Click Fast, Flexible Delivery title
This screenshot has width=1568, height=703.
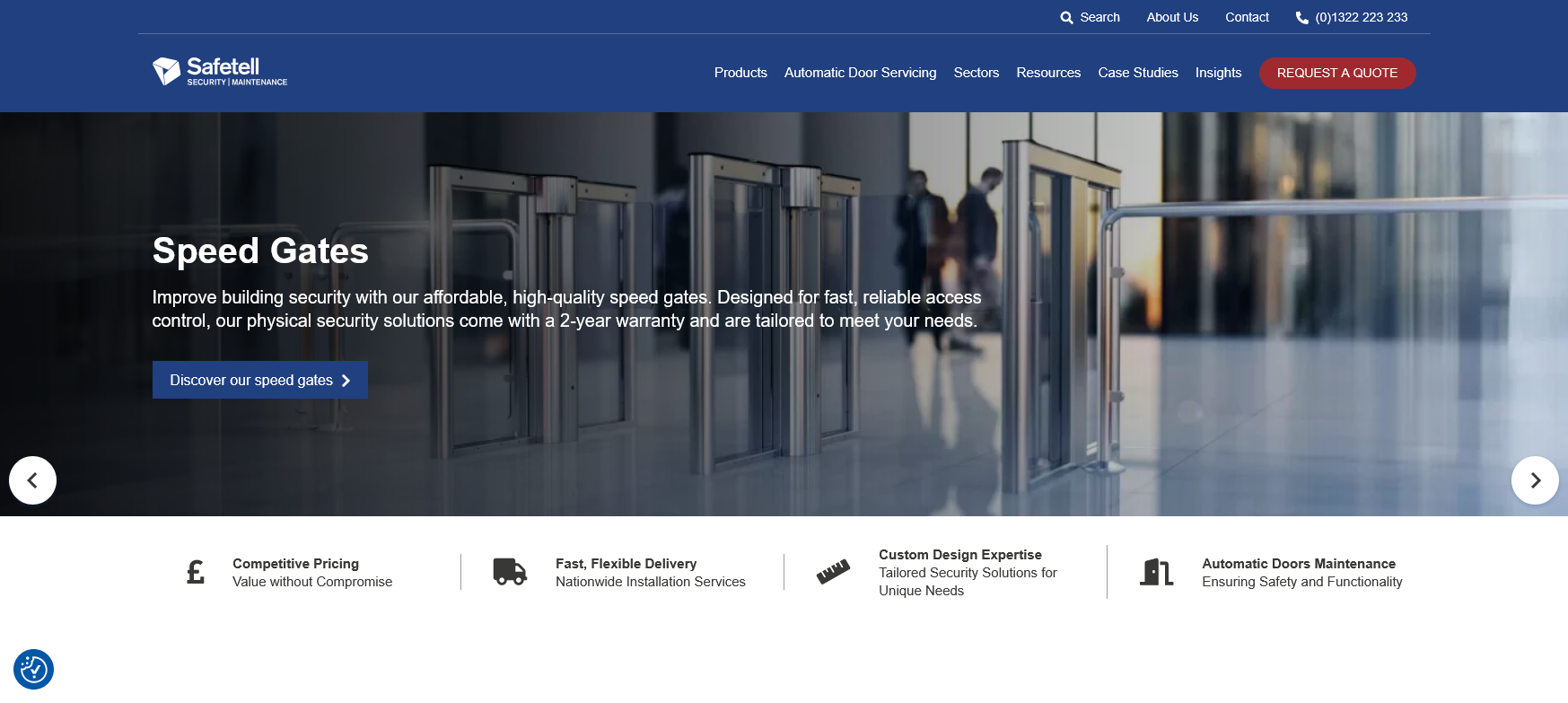coord(626,564)
